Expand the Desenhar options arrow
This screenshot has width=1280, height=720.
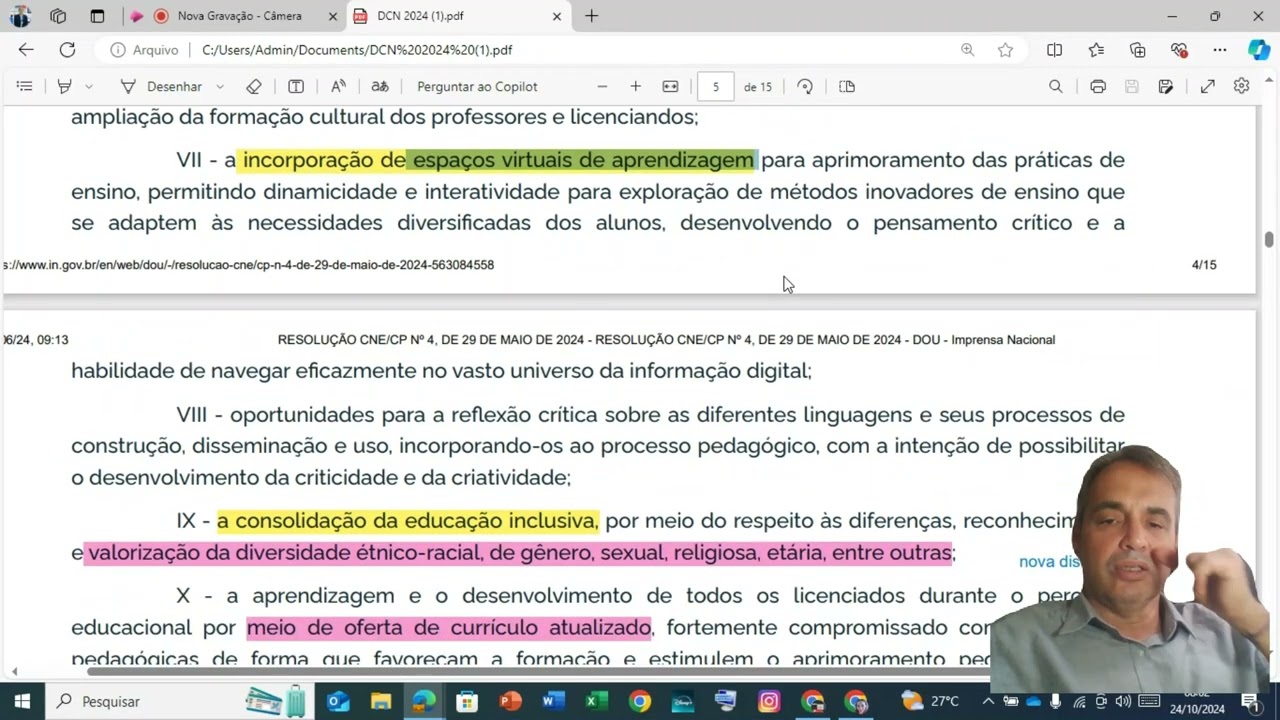click(x=220, y=87)
